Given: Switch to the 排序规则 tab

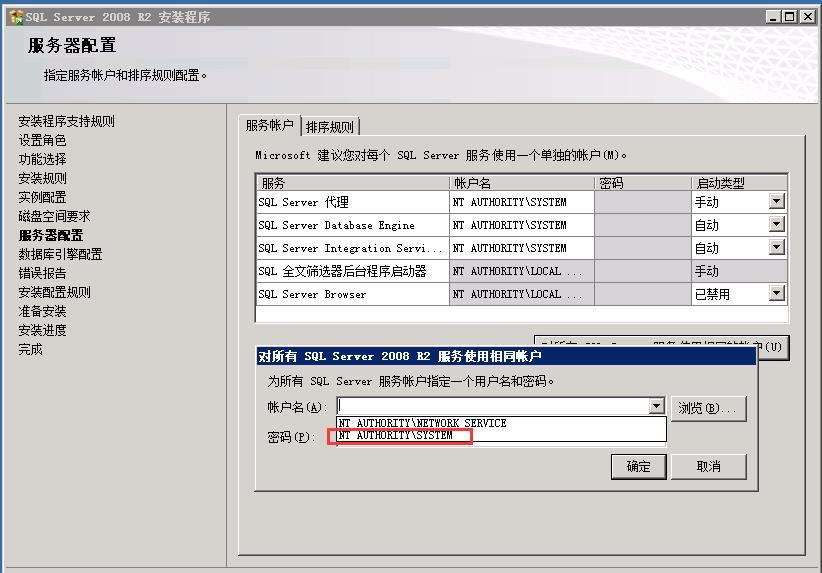Looking at the screenshot, I should coord(330,127).
